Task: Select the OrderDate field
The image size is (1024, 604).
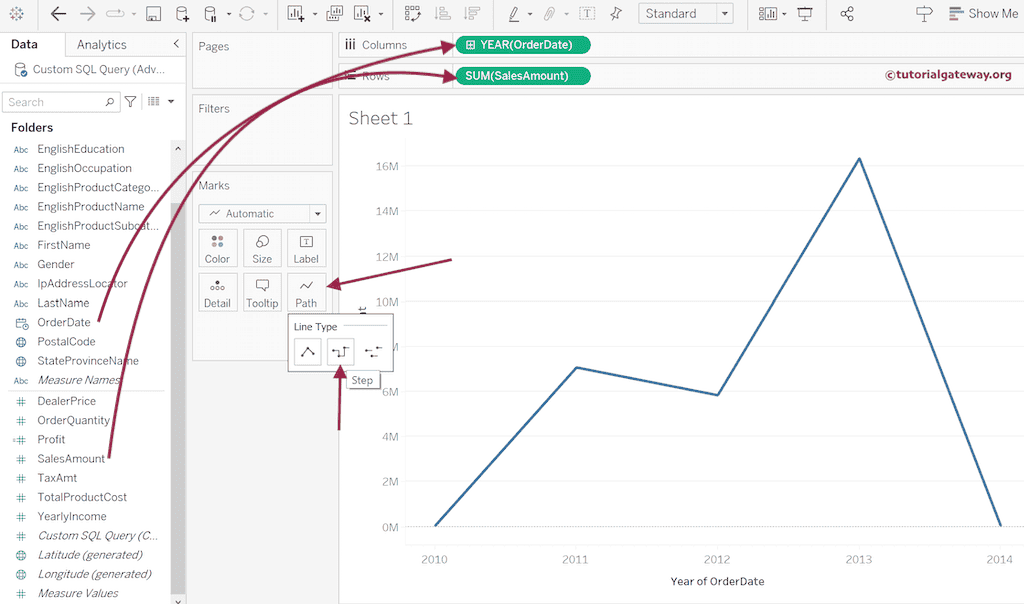Action: pos(63,322)
